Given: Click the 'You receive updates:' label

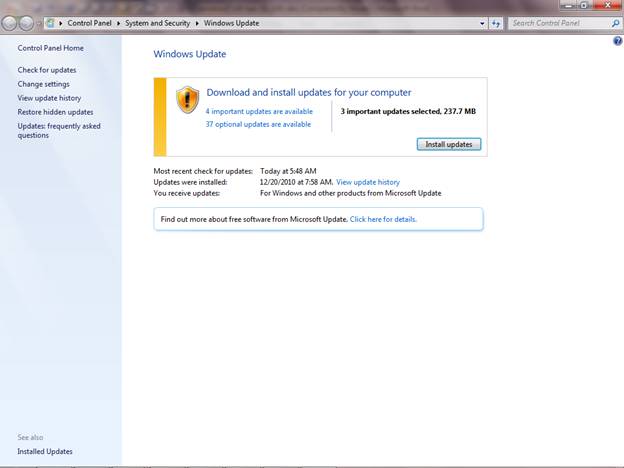Looking at the screenshot, I should click(x=187, y=193).
